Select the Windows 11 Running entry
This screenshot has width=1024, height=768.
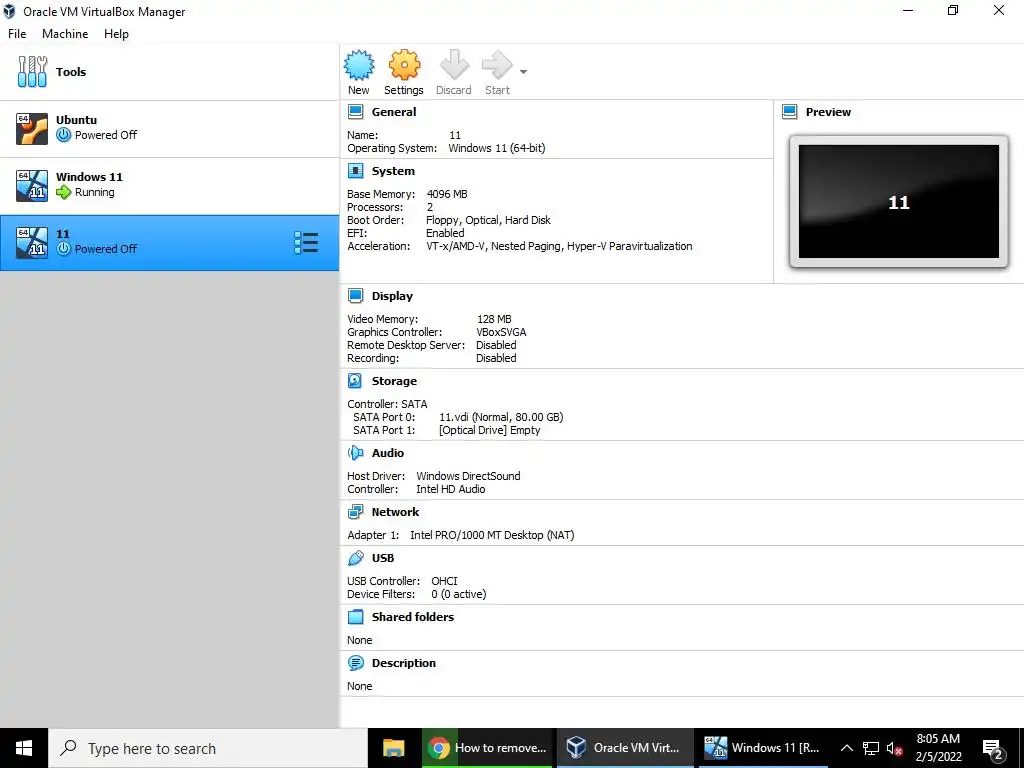pos(169,186)
